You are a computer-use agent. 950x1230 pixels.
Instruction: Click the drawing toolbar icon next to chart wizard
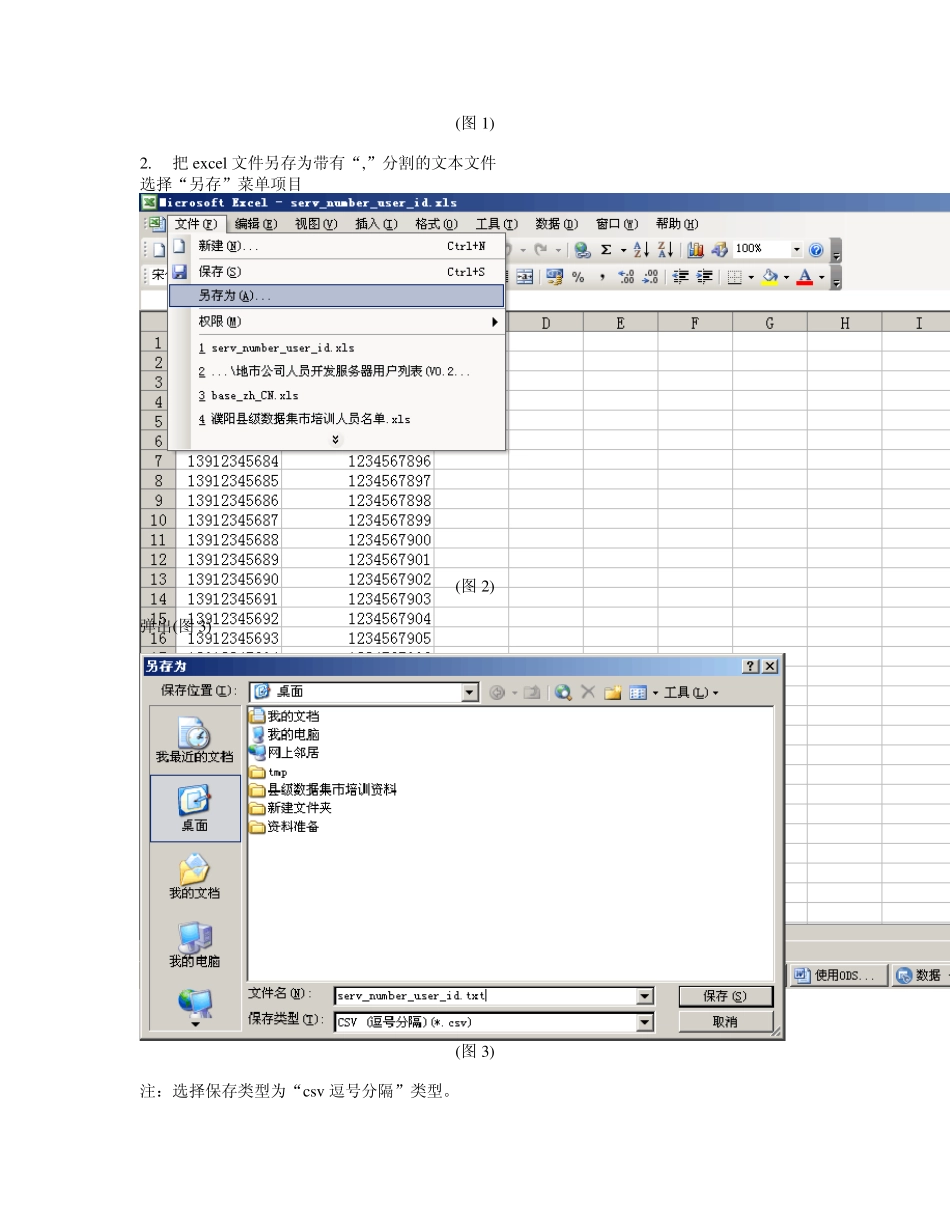coord(719,250)
